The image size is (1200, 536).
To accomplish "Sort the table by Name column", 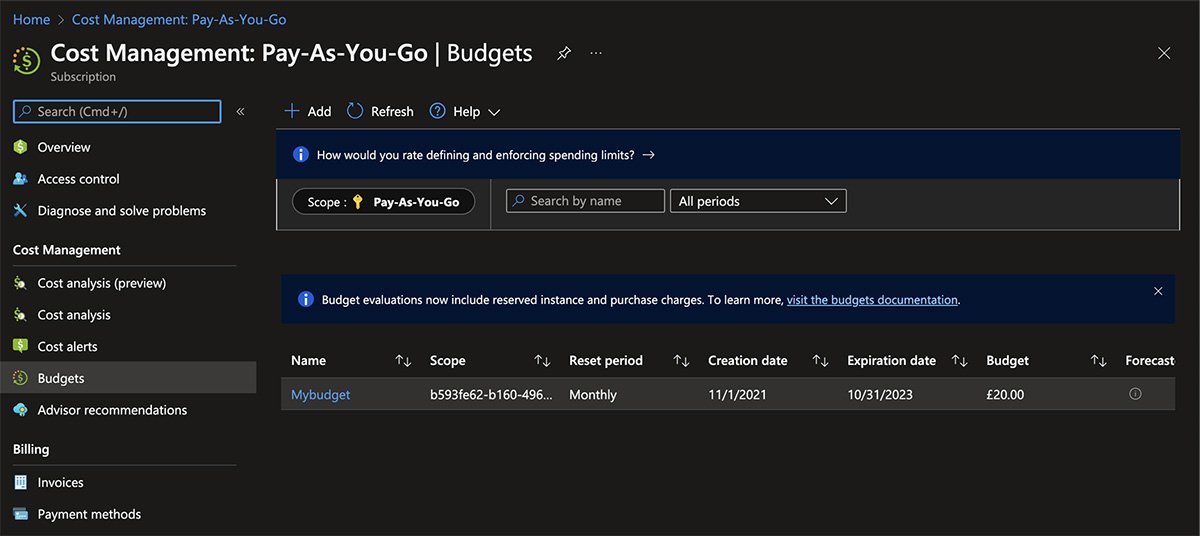I will (x=403, y=360).
